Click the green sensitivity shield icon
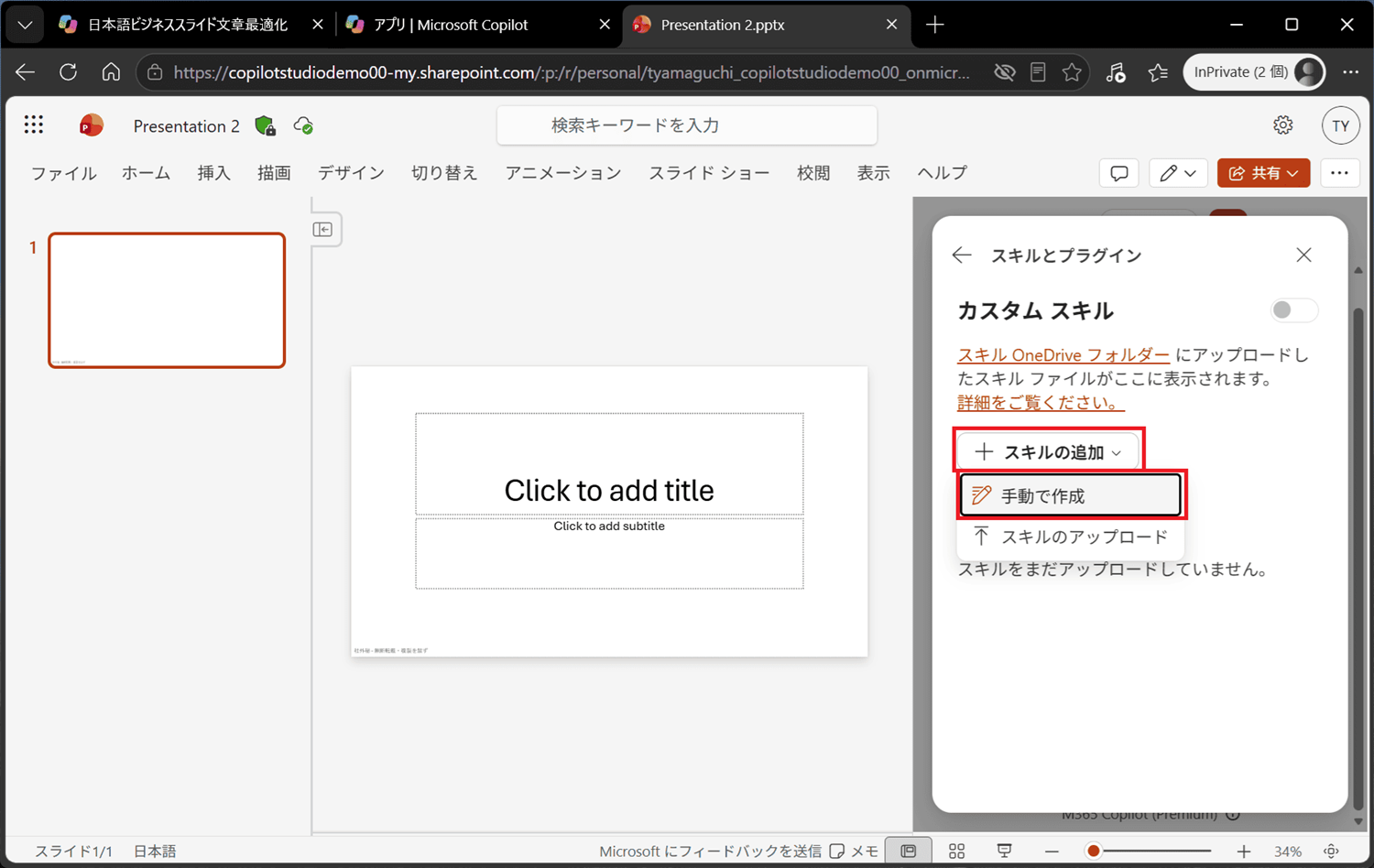The height and width of the screenshot is (868, 1374). coord(266,125)
